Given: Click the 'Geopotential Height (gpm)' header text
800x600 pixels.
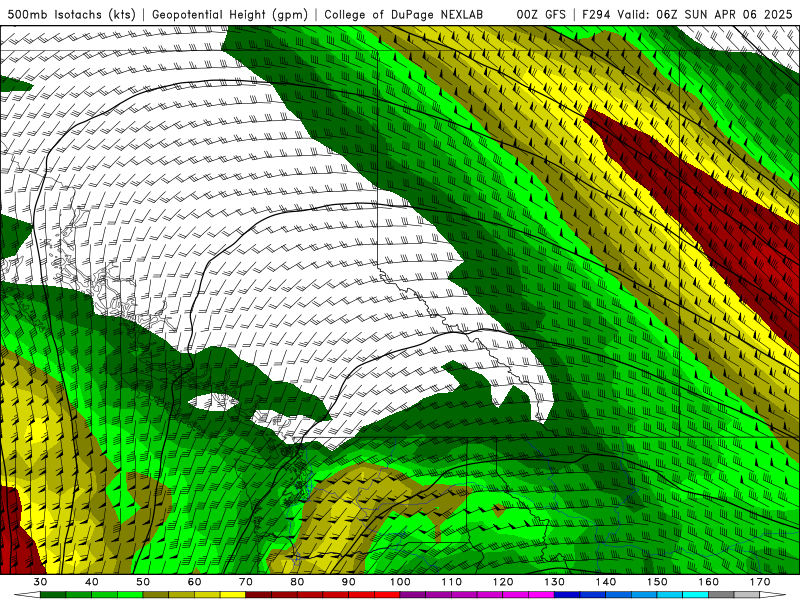Looking at the screenshot, I should 230,14.
